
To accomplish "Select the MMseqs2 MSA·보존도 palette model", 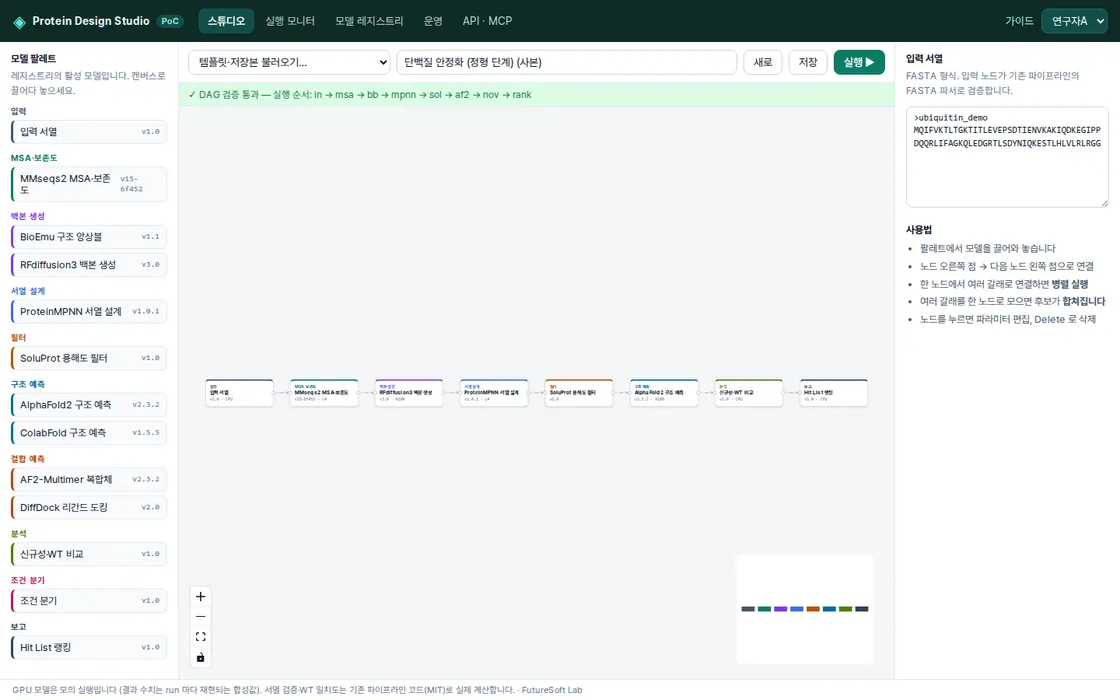I will (x=89, y=184).
